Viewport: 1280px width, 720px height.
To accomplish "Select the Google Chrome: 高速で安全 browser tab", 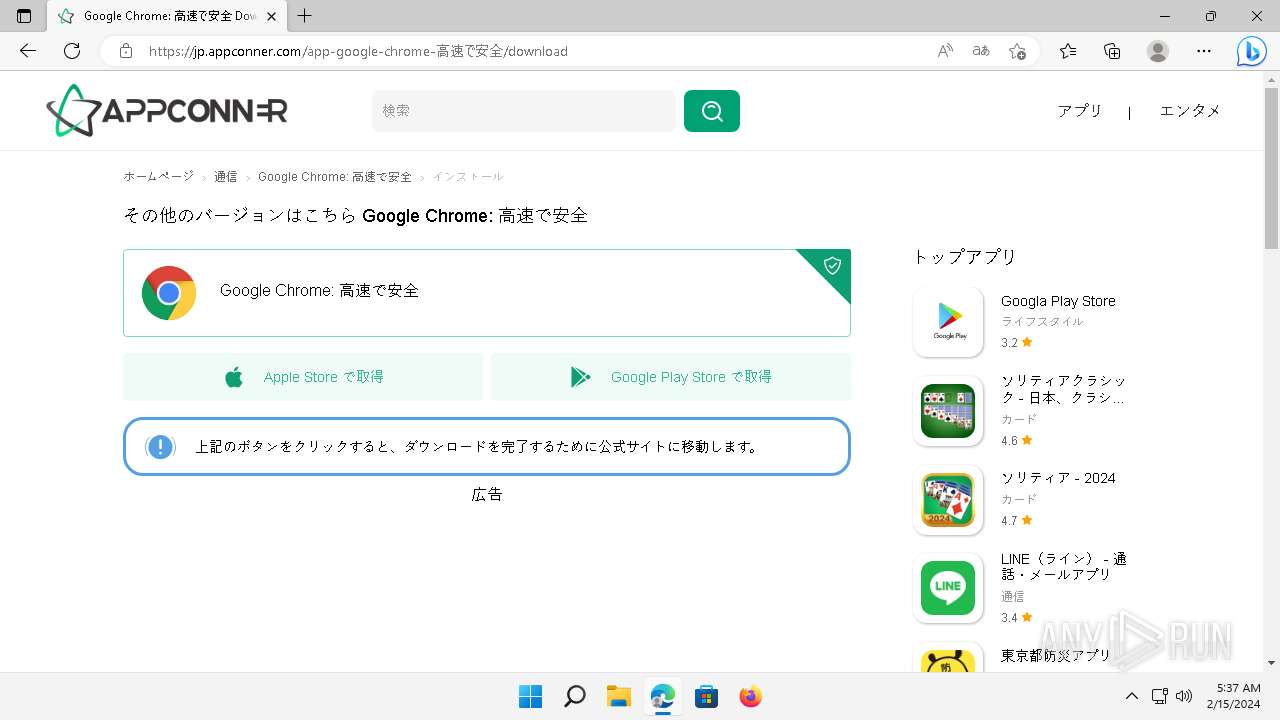I will click(x=168, y=16).
